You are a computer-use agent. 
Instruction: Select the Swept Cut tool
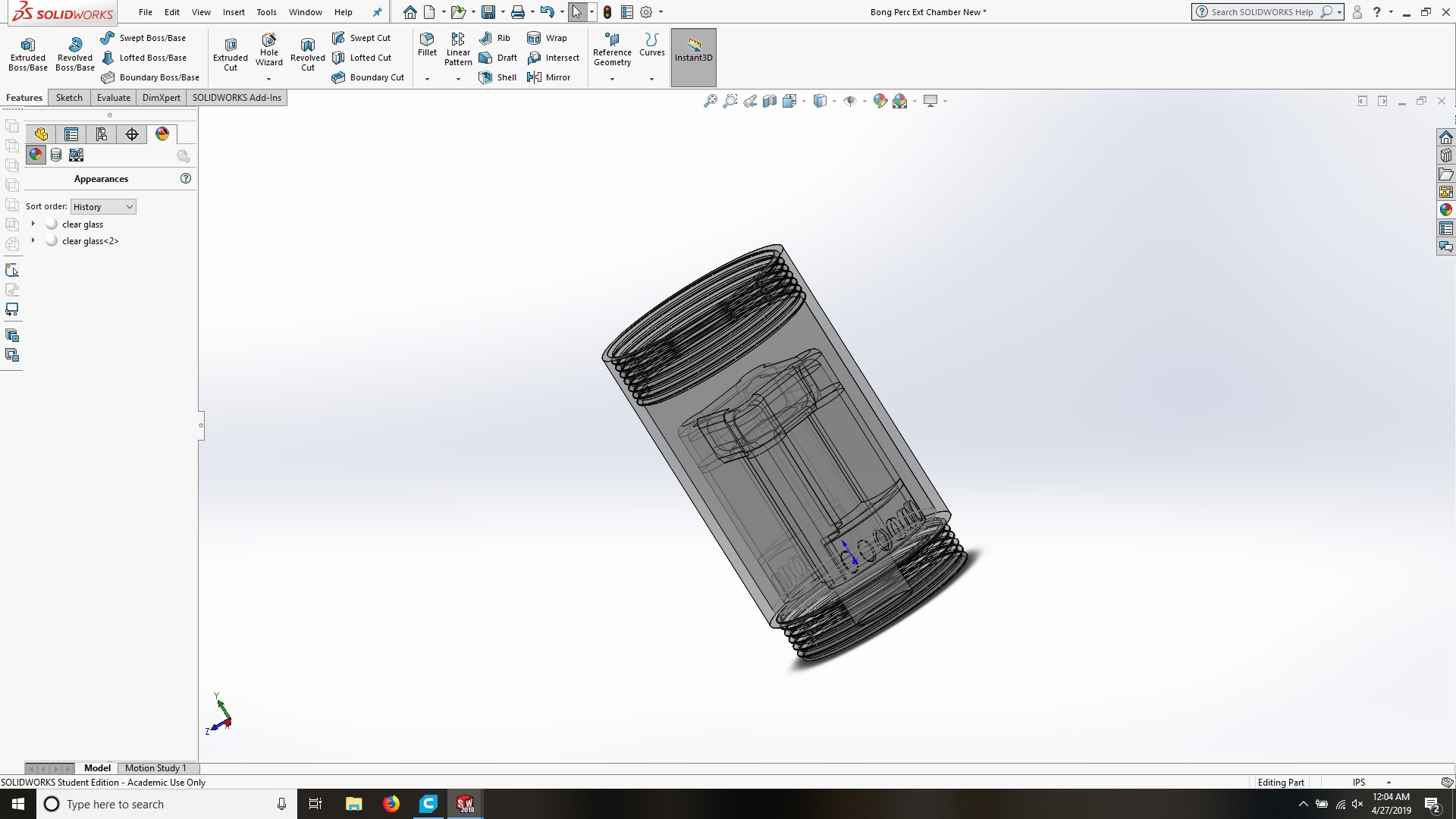[x=361, y=38]
